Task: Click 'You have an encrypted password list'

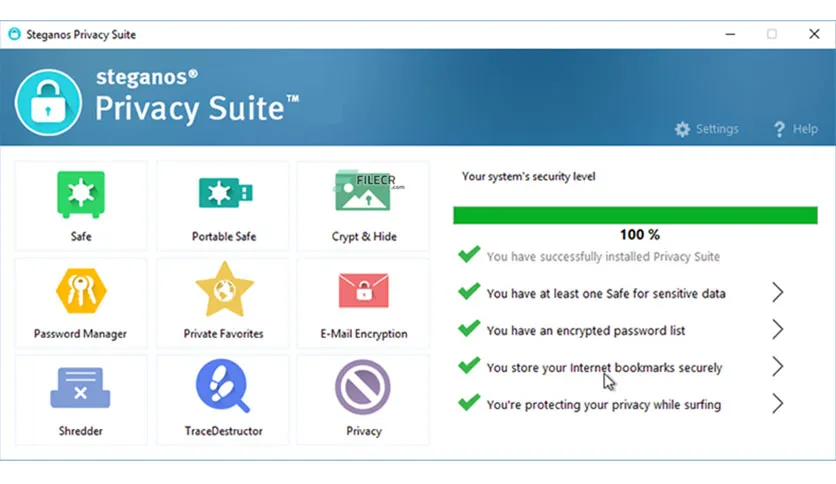Action: pyautogui.click(x=585, y=331)
